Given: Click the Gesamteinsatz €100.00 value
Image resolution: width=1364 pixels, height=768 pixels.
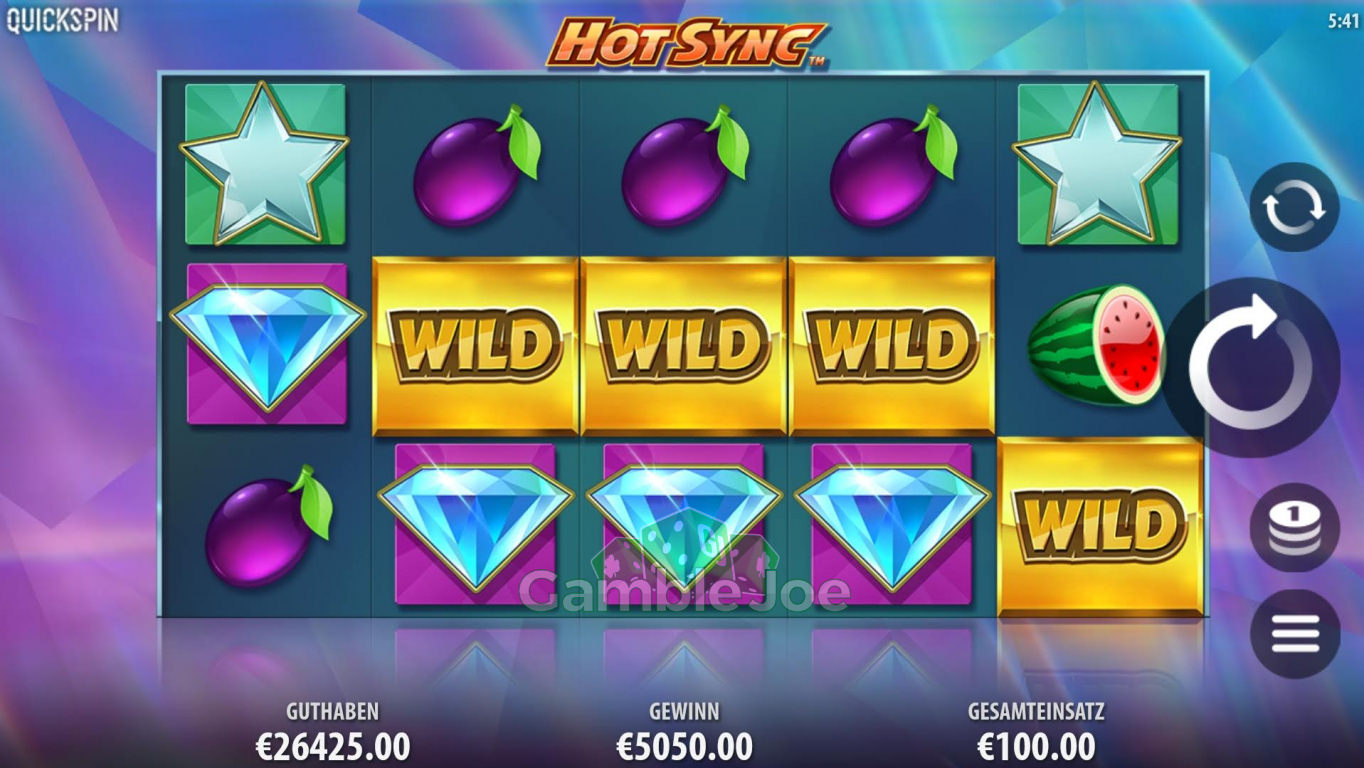Looking at the screenshot, I should pyautogui.click(x=1036, y=746).
